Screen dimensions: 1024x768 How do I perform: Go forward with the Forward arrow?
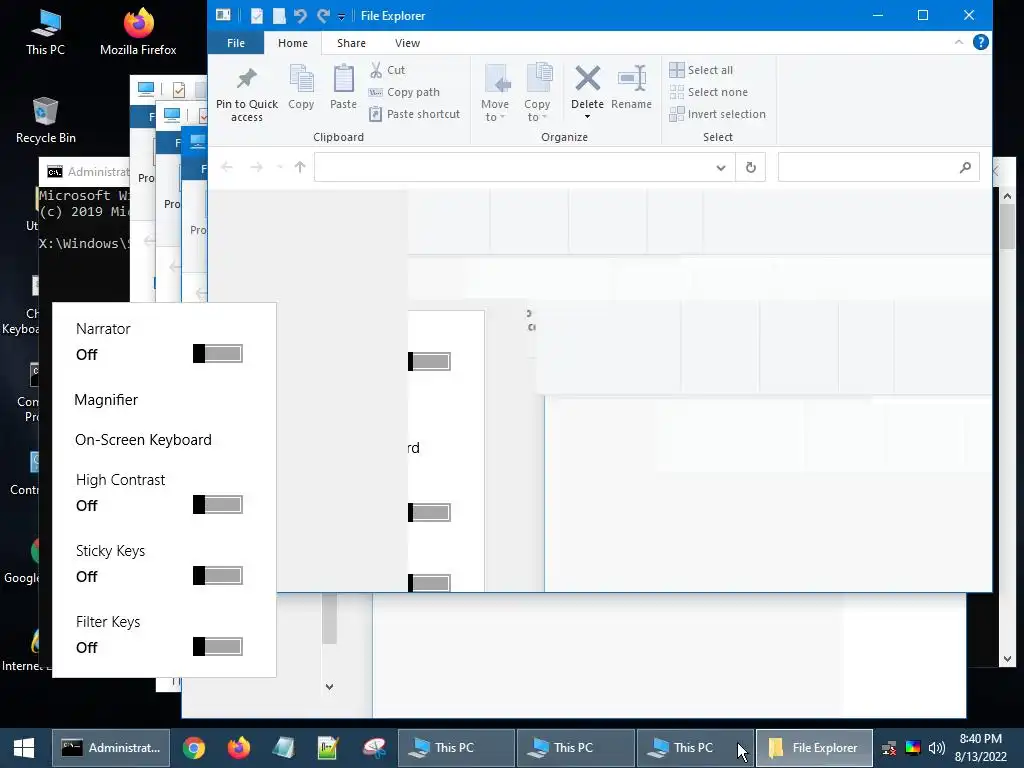(257, 167)
